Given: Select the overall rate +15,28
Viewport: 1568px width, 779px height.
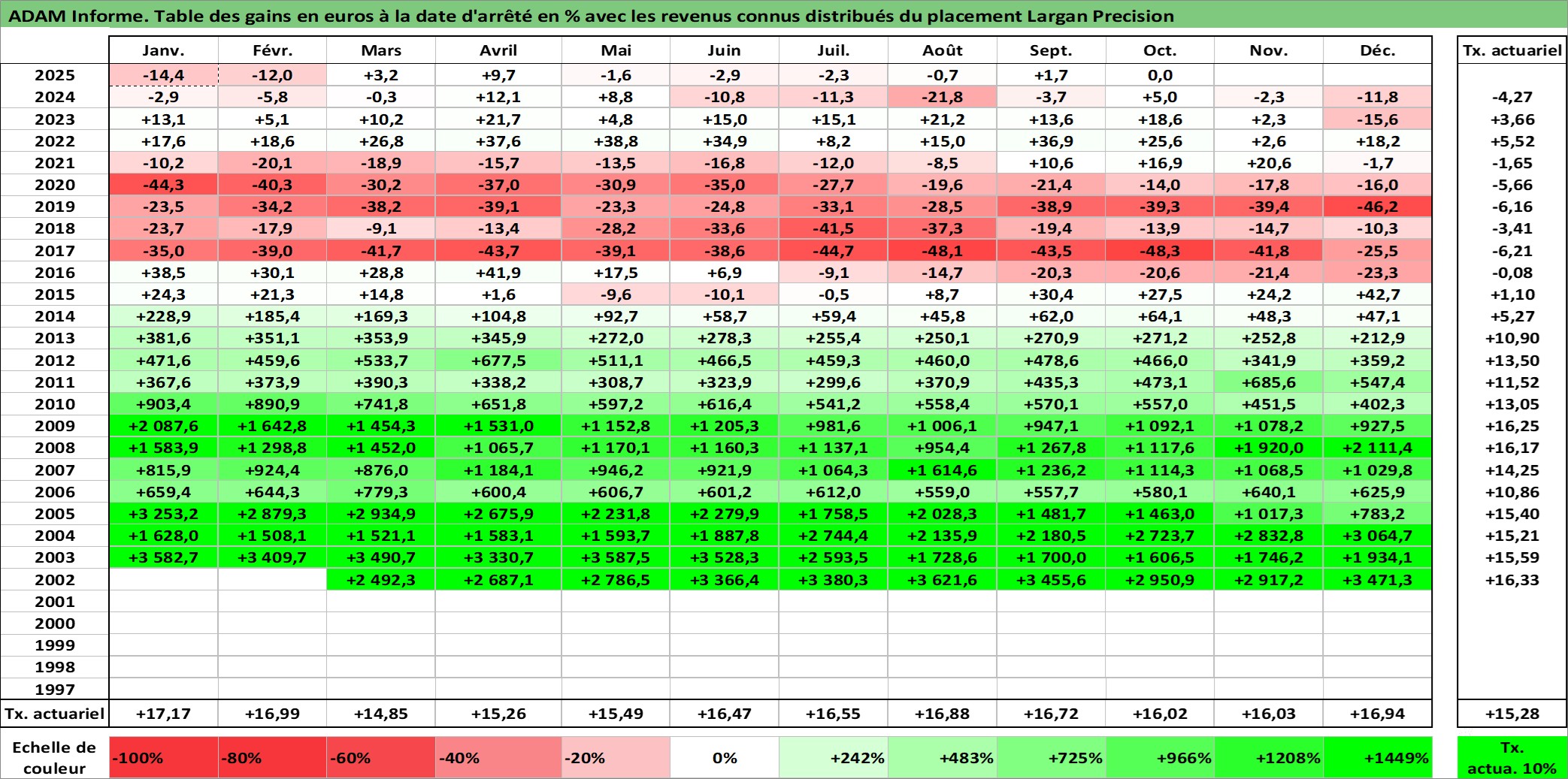Looking at the screenshot, I should [1512, 714].
